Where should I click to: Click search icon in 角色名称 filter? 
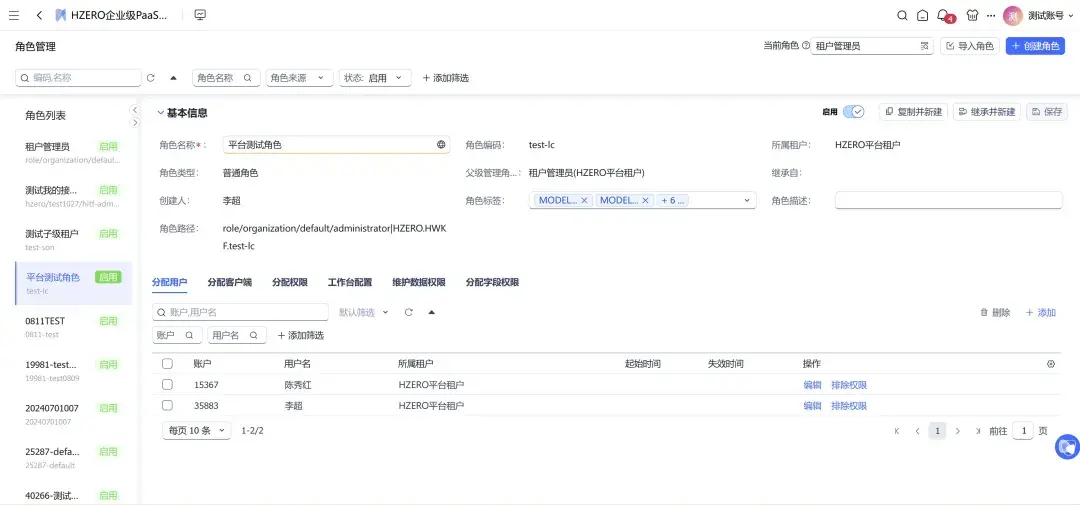click(247, 78)
